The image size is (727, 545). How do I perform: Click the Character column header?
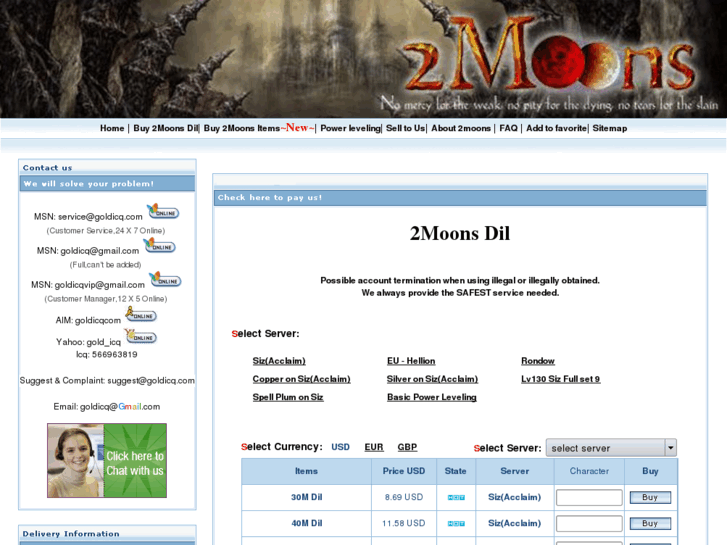589,471
